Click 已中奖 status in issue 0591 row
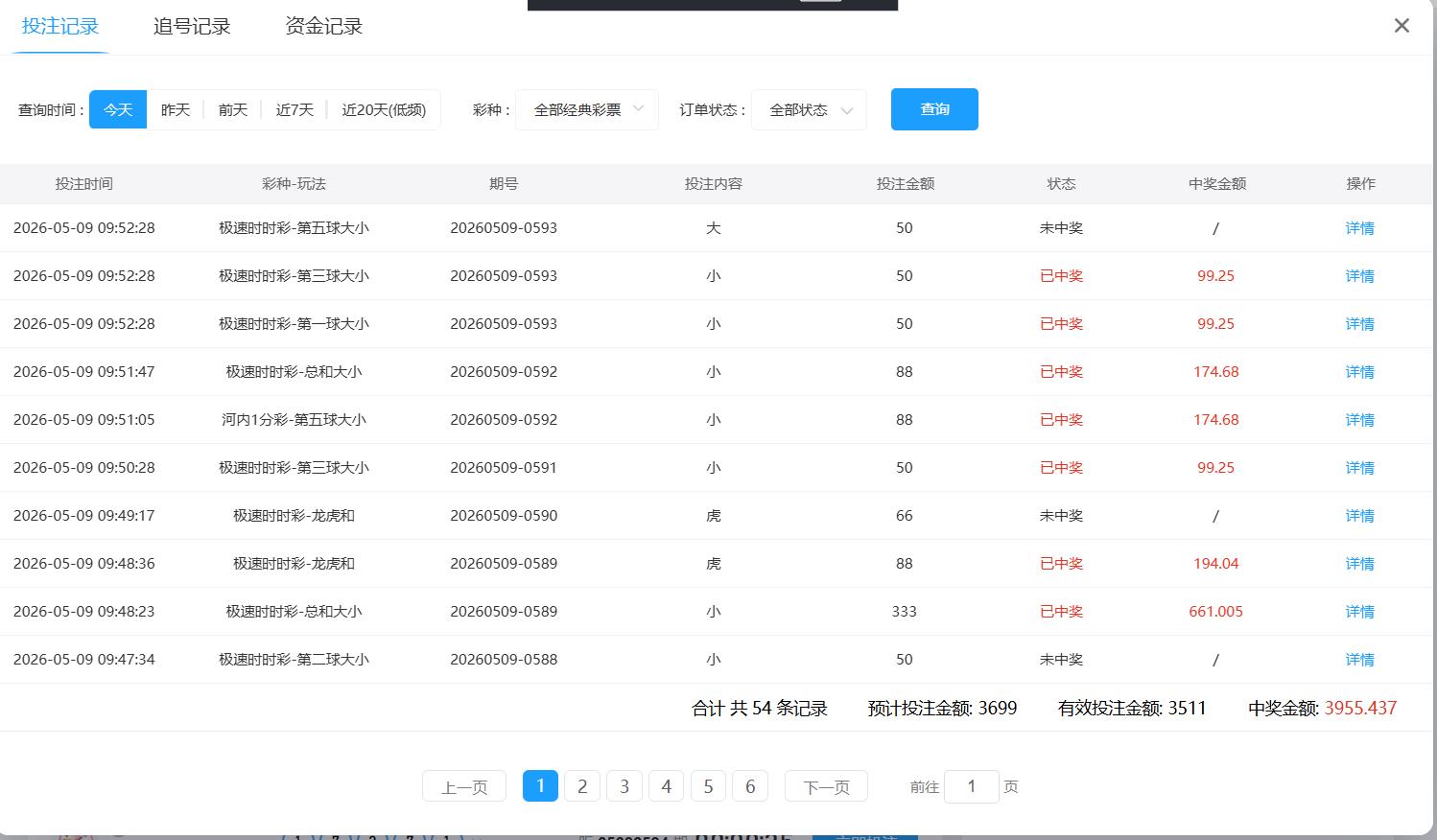1437x840 pixels. pos(1061,468)
